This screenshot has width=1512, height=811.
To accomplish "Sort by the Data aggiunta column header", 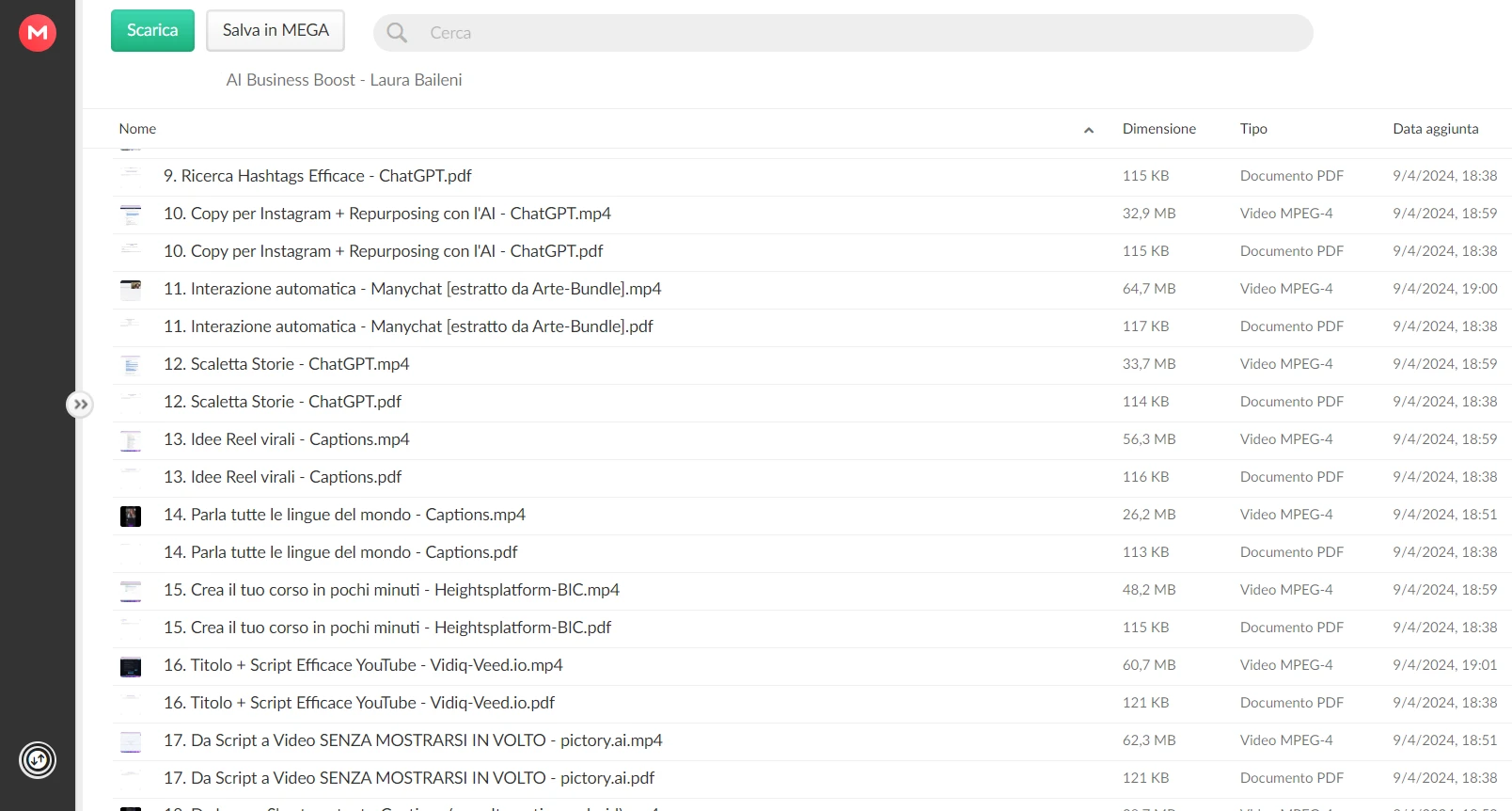I will pos(1436,129).
